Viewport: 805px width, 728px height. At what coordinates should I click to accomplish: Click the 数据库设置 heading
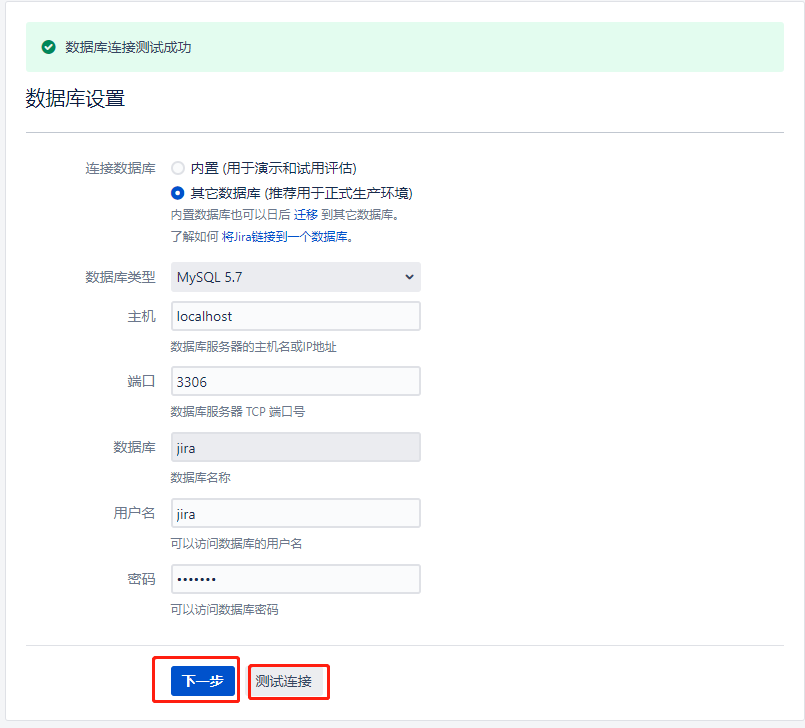click(x=75, y=98)
